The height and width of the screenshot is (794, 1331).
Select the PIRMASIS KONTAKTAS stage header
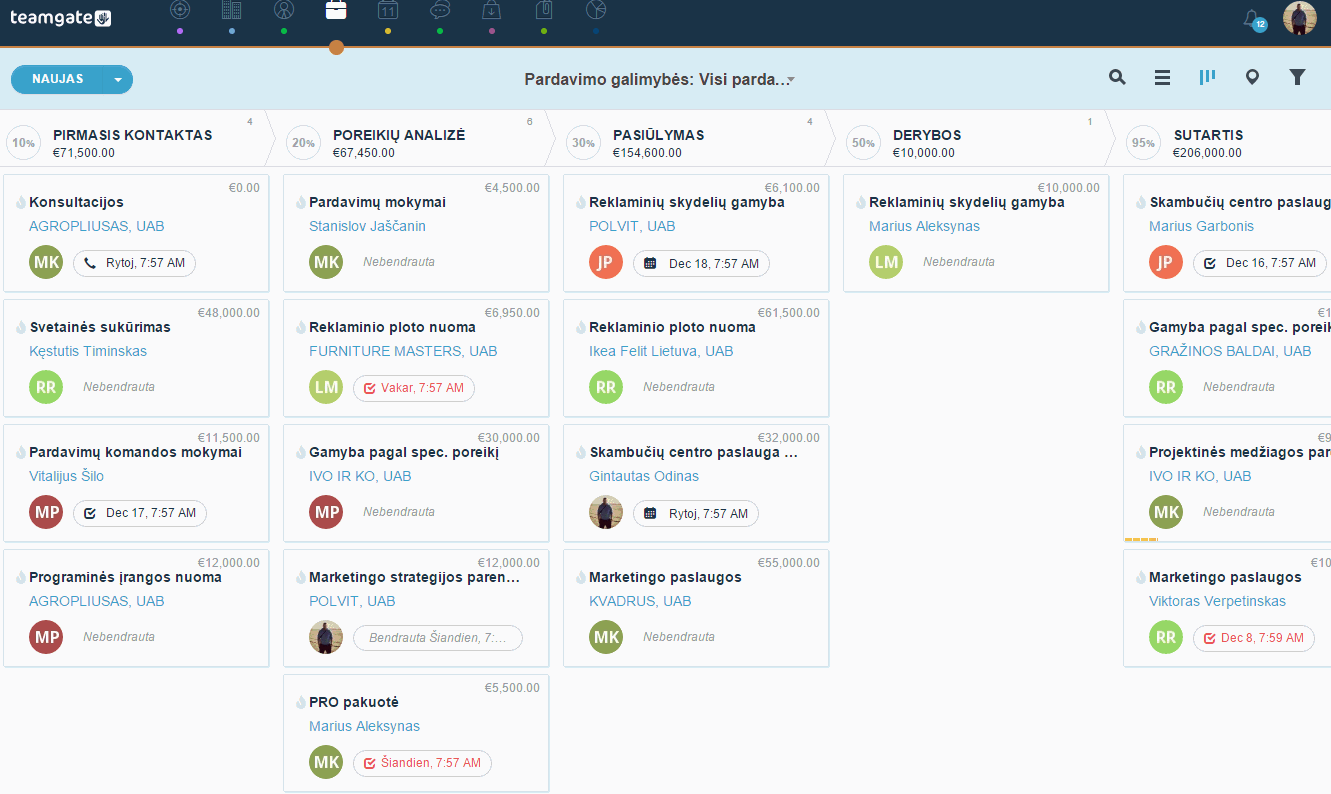click(x=132, y=135)
